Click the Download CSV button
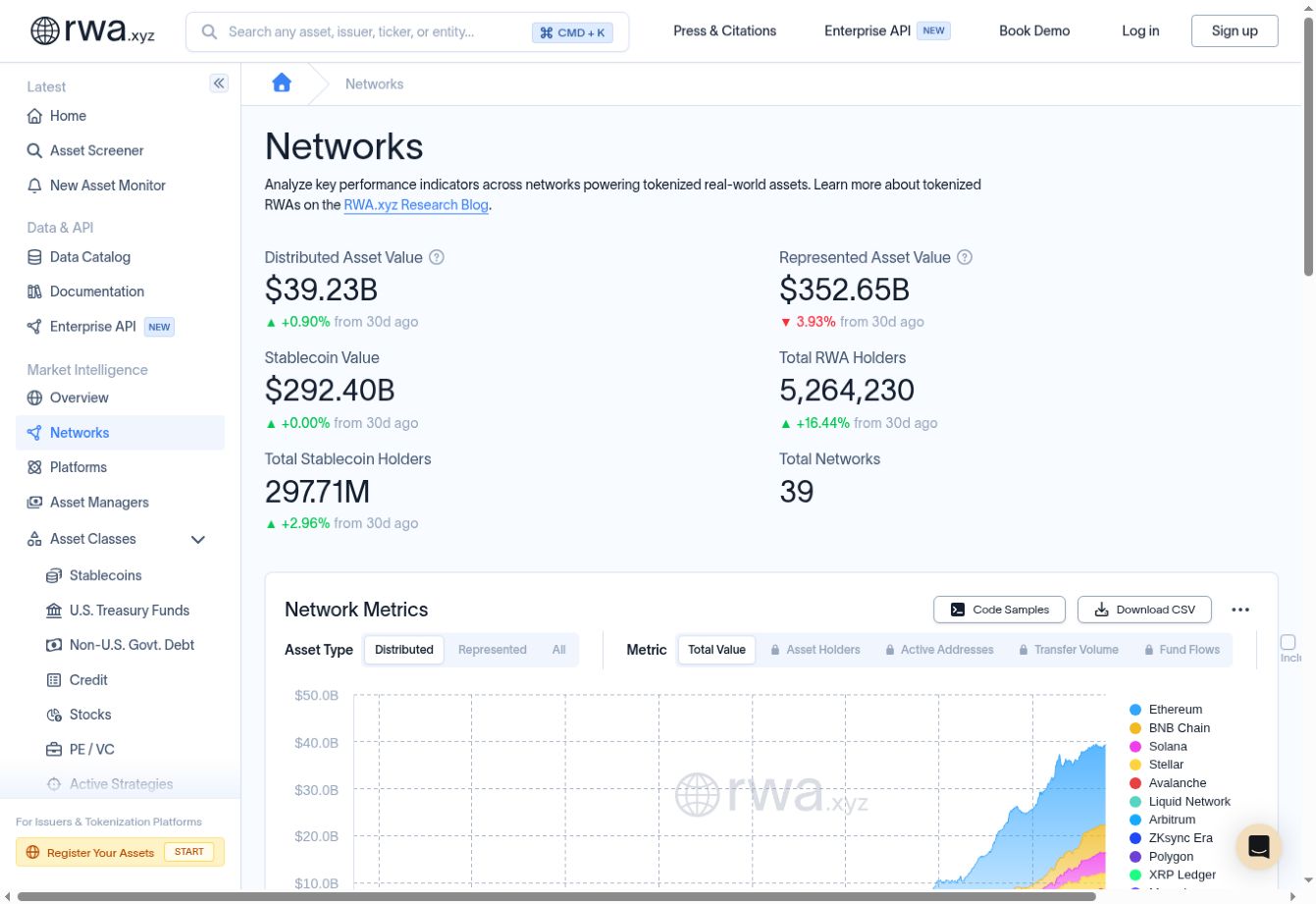The width and height of the screenshot is (1316, 904). (1144, 610)
